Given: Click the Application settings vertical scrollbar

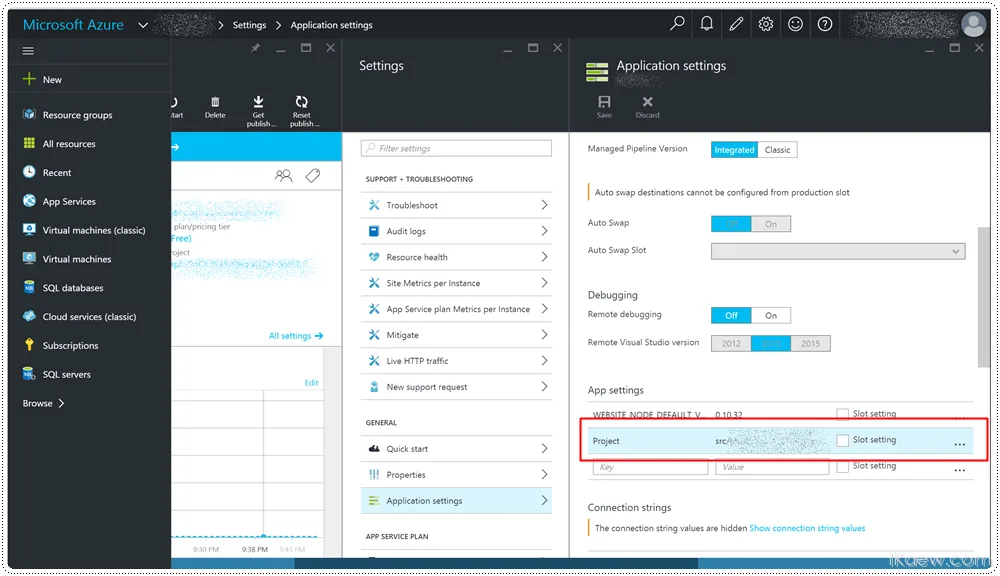Looking at the screenshot, I should pyautogui.click(x=983, y=297).
